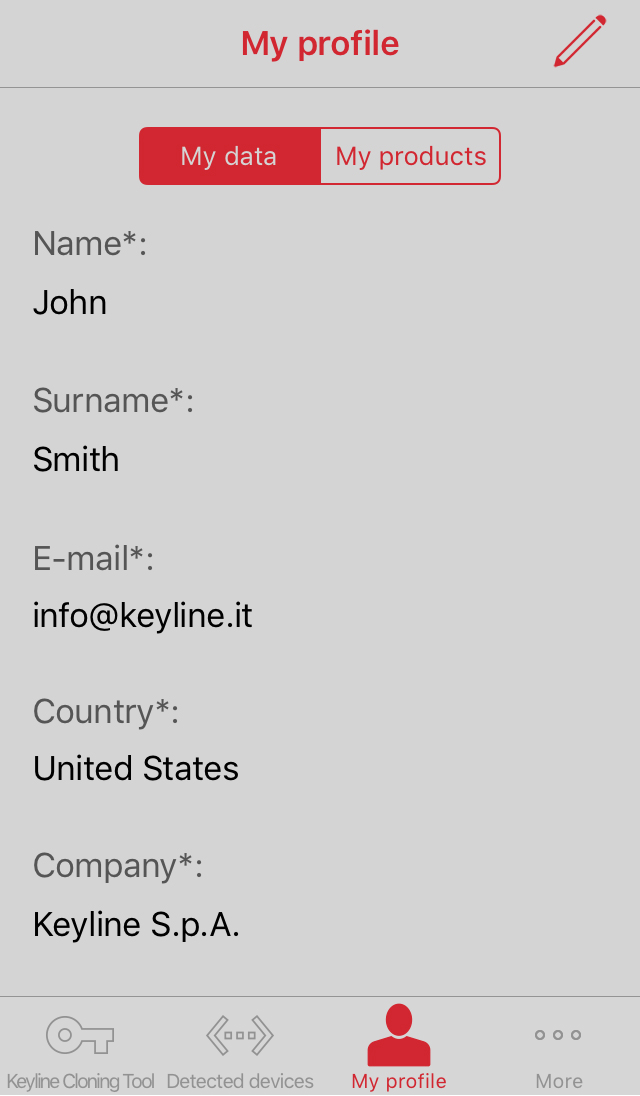Screen dimensions: 640x1096
Task: Tap the Company* field label
Action: coord(118,865)
